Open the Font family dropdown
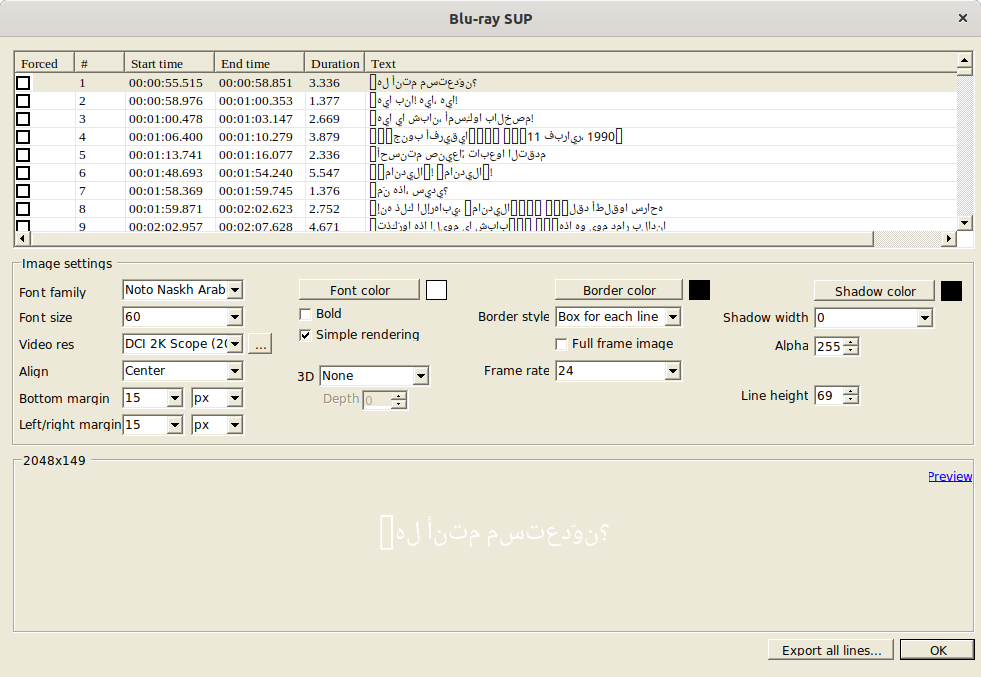981x677 pixels. point(234,290)
